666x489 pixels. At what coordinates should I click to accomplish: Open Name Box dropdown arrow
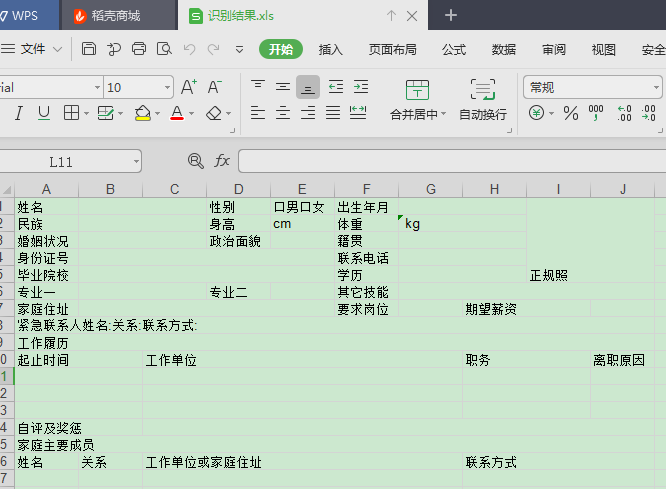(136, 161)
